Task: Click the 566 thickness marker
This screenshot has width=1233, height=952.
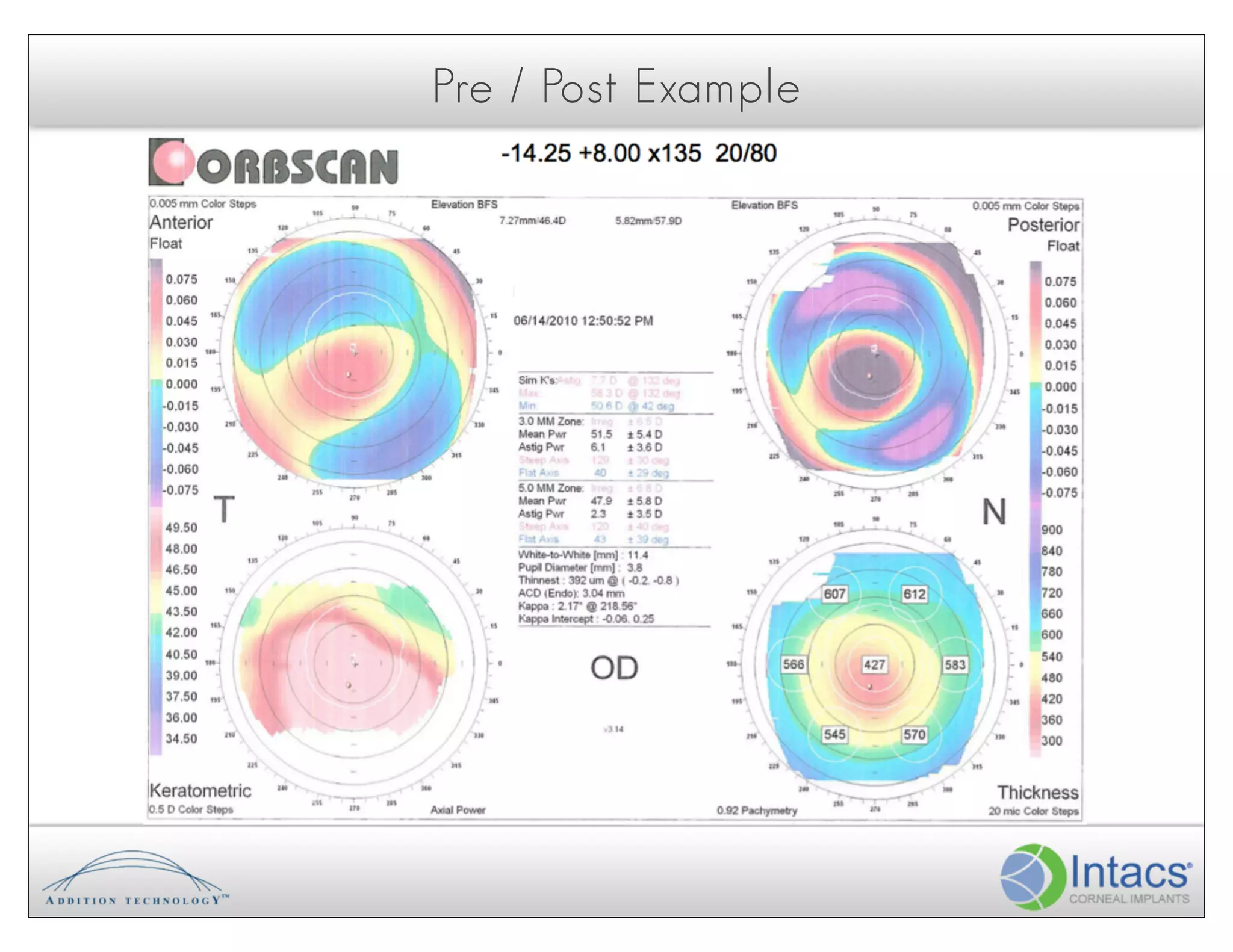Action: (794, 664)
